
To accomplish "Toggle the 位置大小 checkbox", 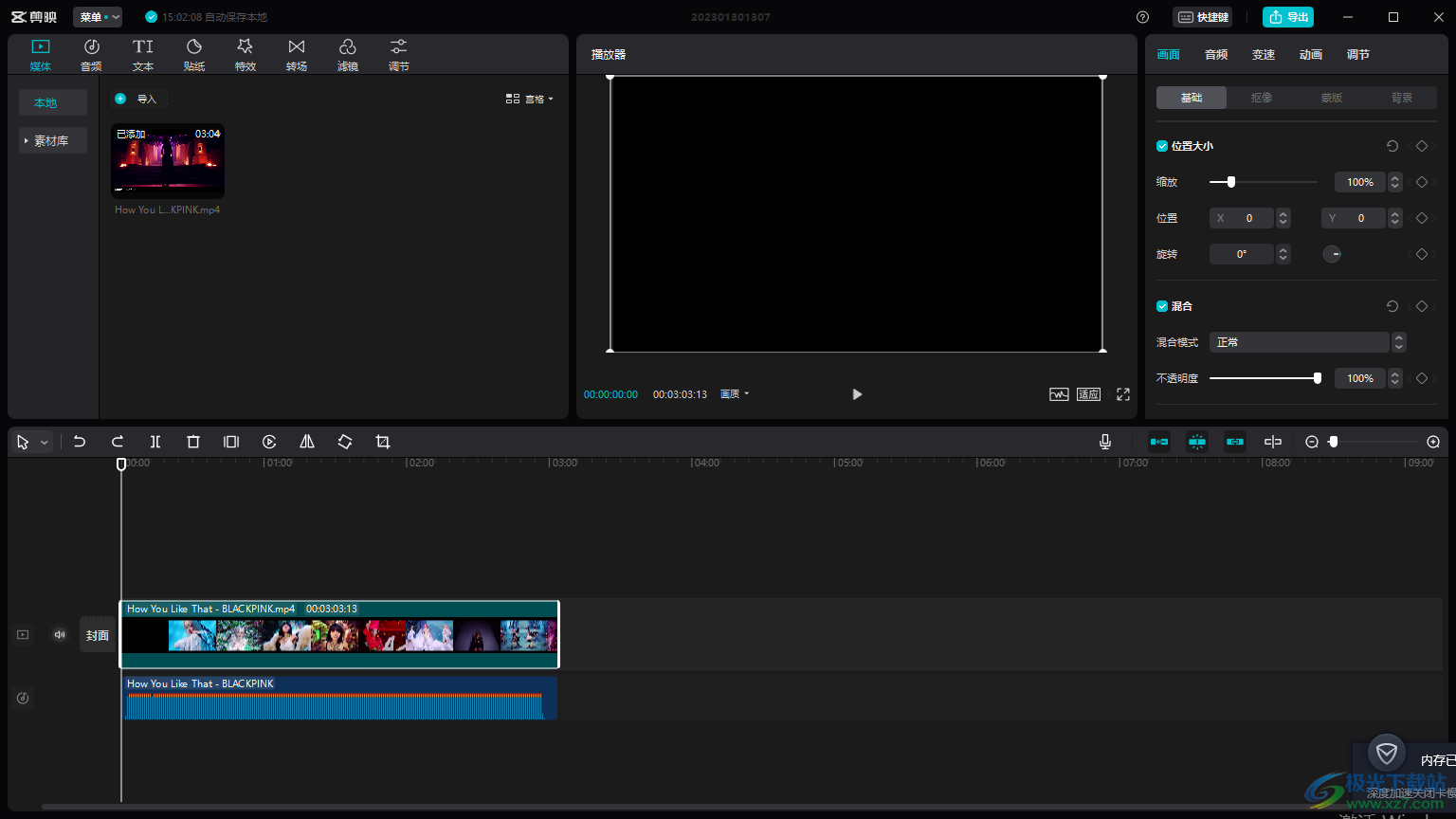I will (x=1162, y=146).
